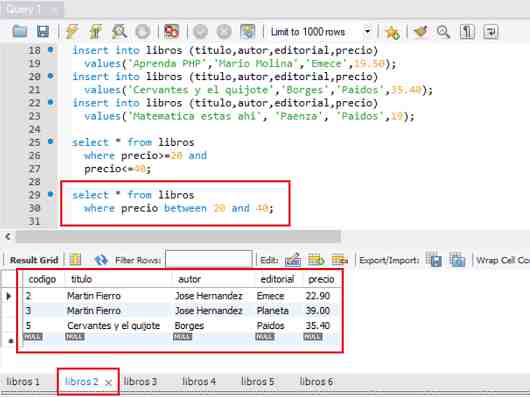Screen dimensions: 530x397
Task: Click the Wrap Cell Content label
Action: (503, 260)
